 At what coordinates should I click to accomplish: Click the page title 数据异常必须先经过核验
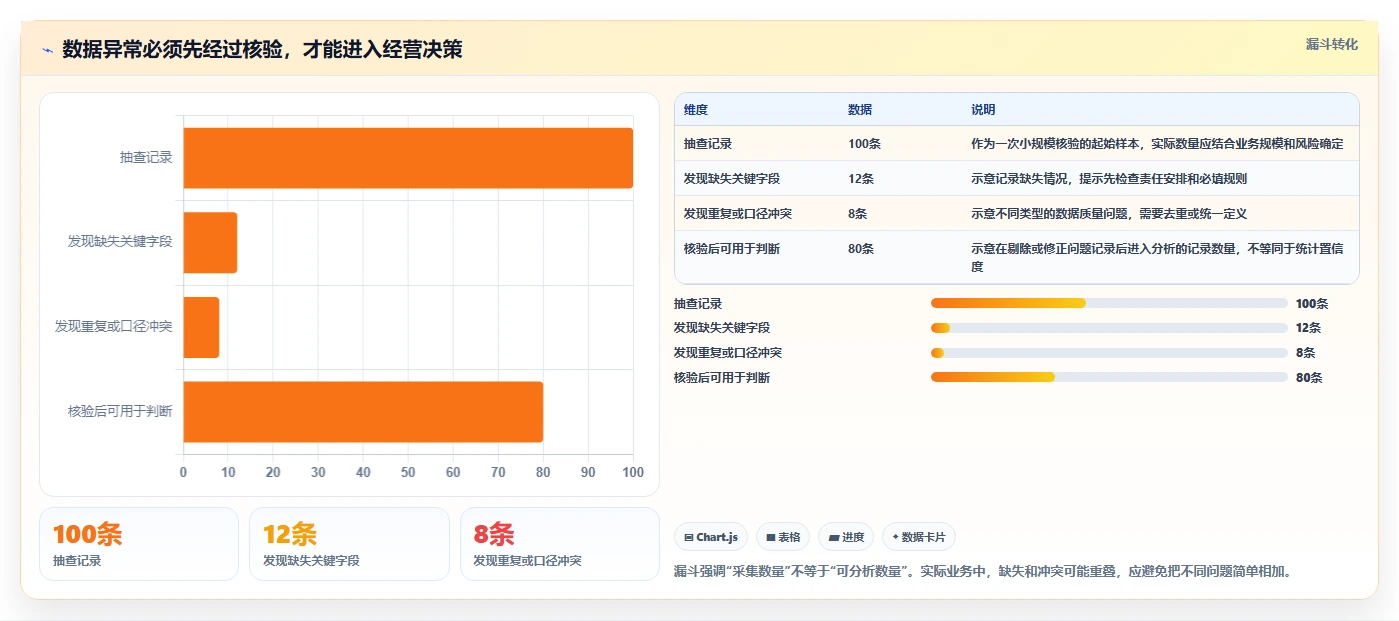[x=262, y=50]
